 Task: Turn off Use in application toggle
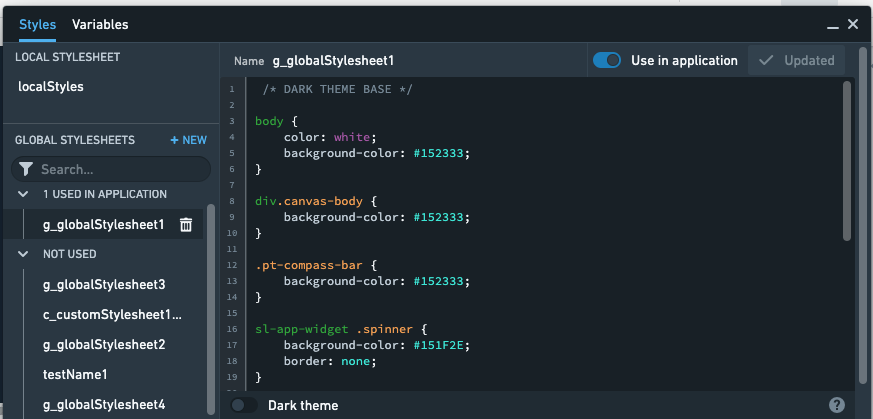[x=607, y=60]
